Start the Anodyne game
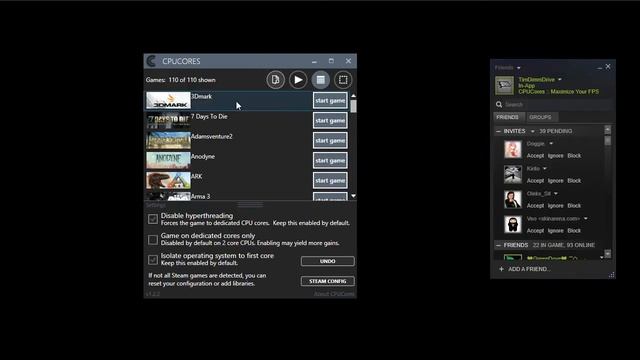 coord(330,160)
